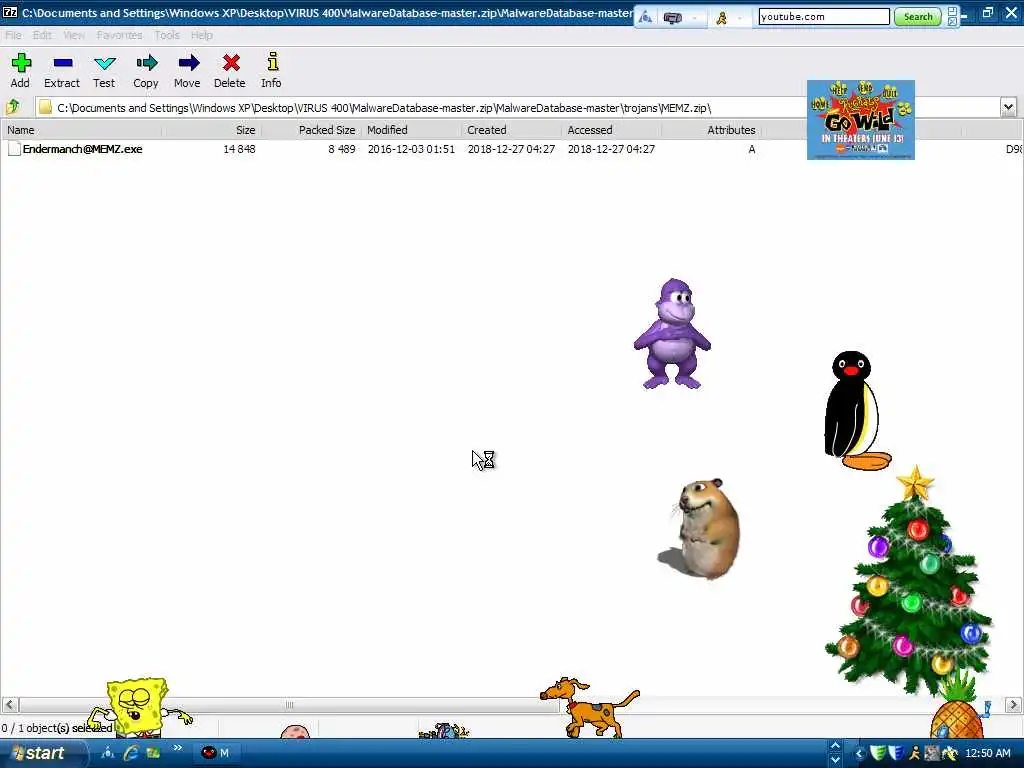This screenshot has height=768, width=1024.
Task: Open the Favorites menu
Action: (x=120, y=35)
